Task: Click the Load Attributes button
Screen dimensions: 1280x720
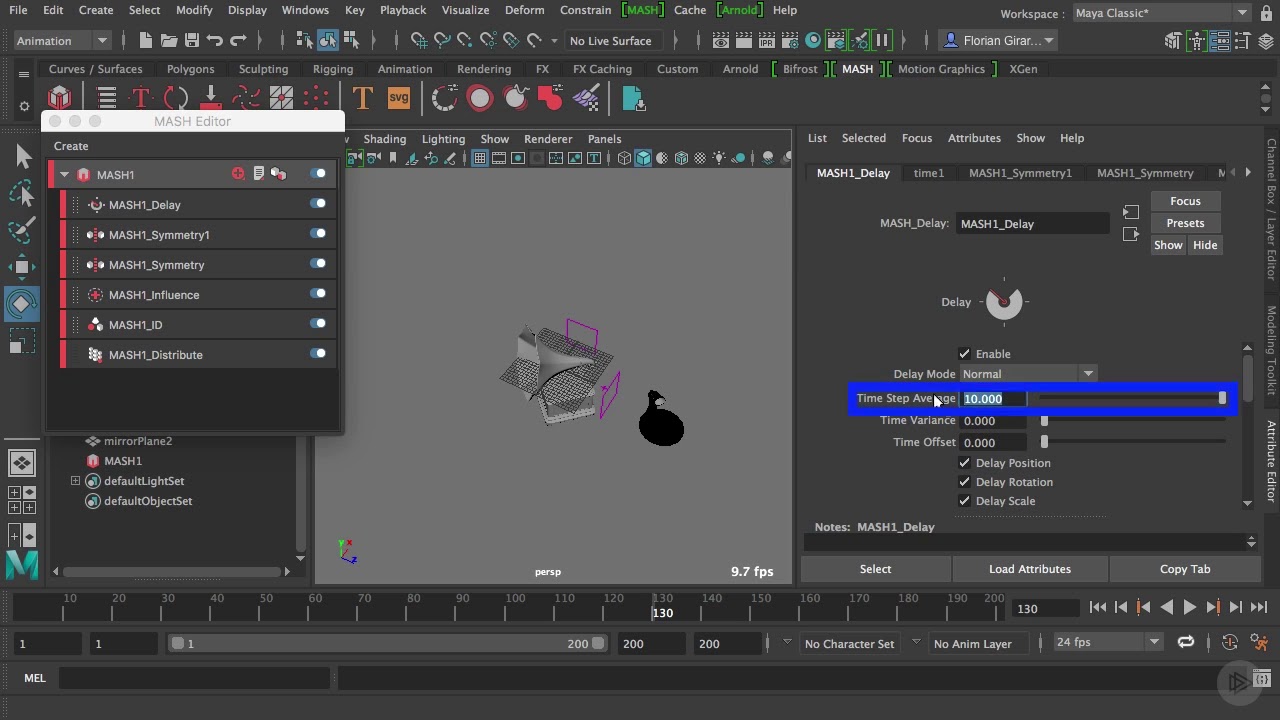Action: click(x=1030, y=569)
